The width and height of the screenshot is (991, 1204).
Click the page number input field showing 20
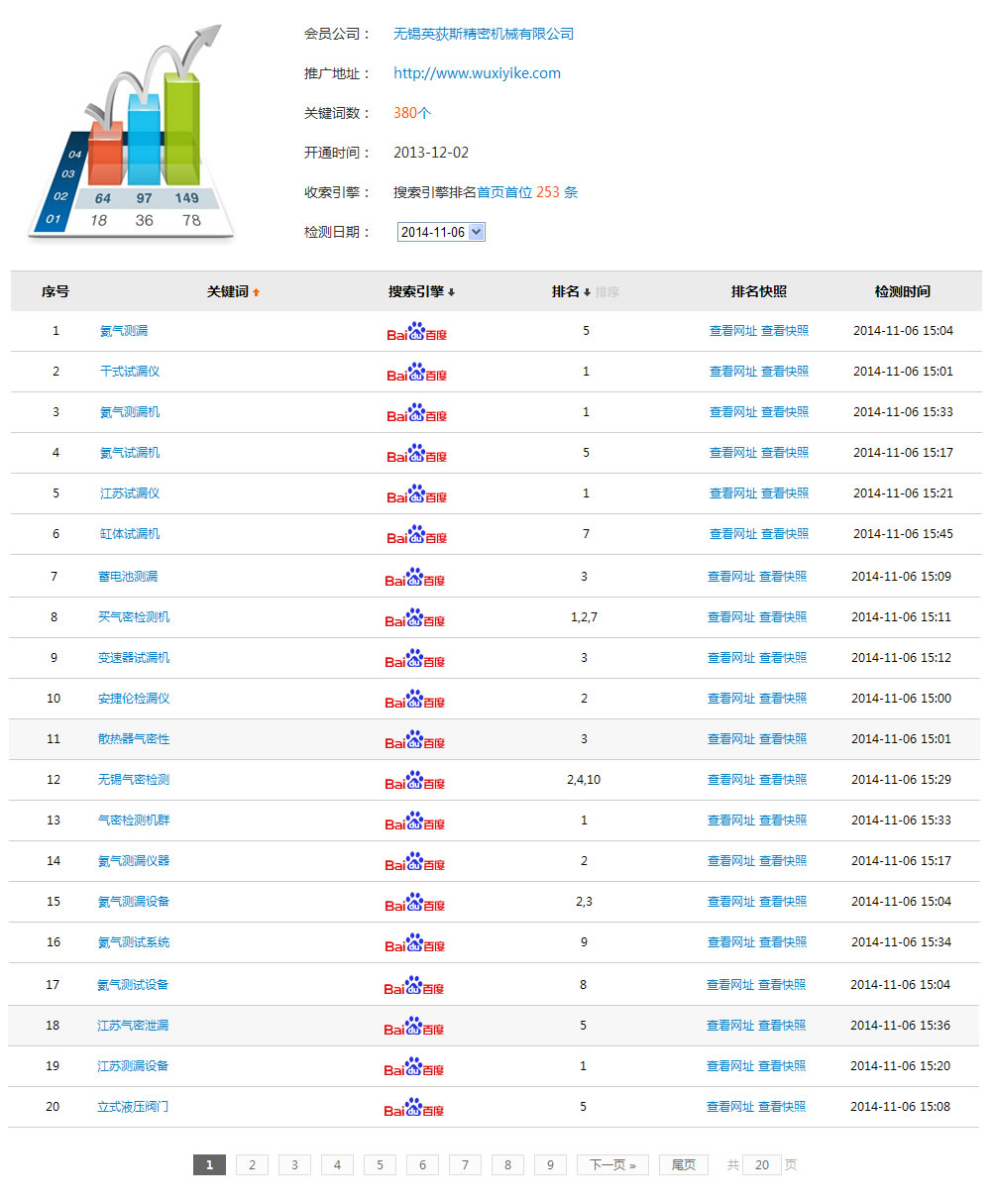(761, 1164)
